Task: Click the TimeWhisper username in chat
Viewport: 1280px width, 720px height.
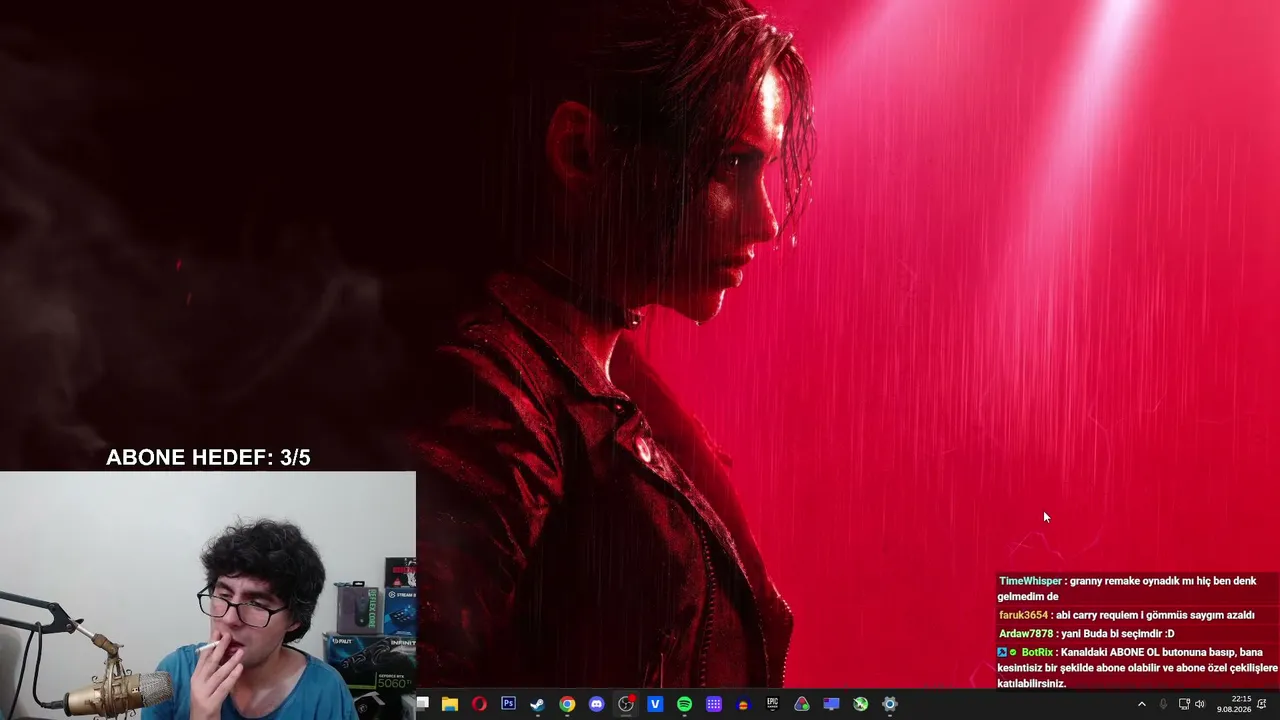Action: coord(1030,581)
